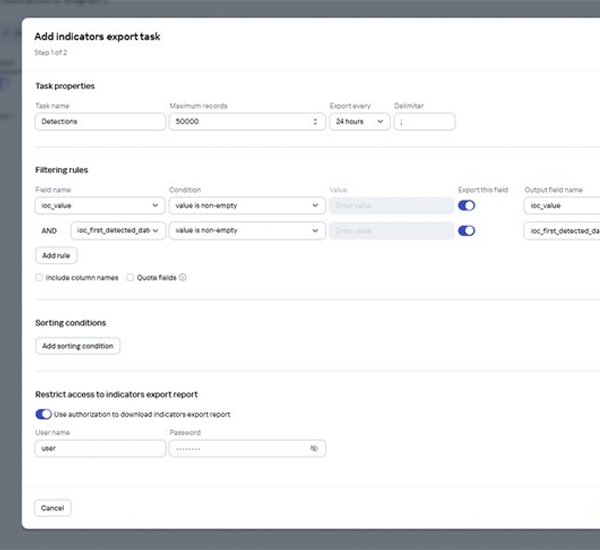The height and width of the screenshot is (550, 600).
Task: Click the Delimiter input field
Action: tap(424, 122)
